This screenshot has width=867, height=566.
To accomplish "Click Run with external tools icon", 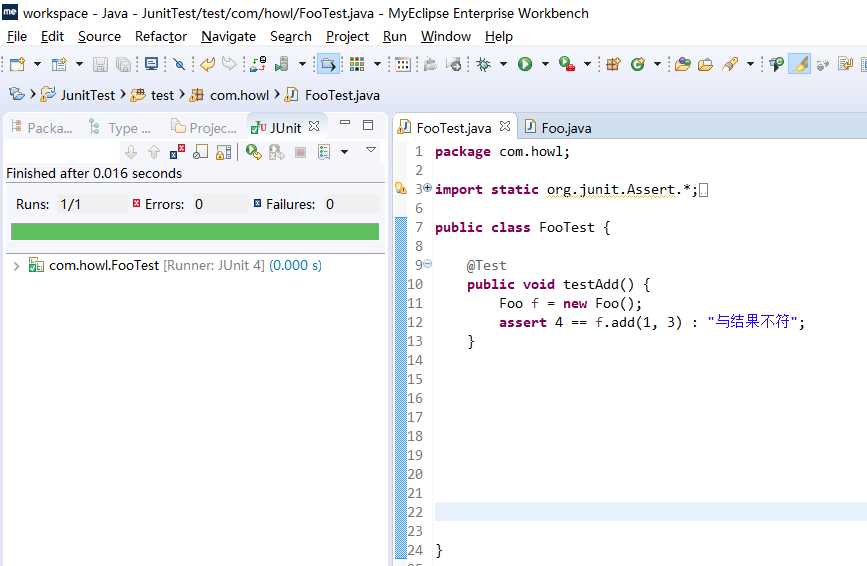I will pyautogui.click(x=567, y=64).
